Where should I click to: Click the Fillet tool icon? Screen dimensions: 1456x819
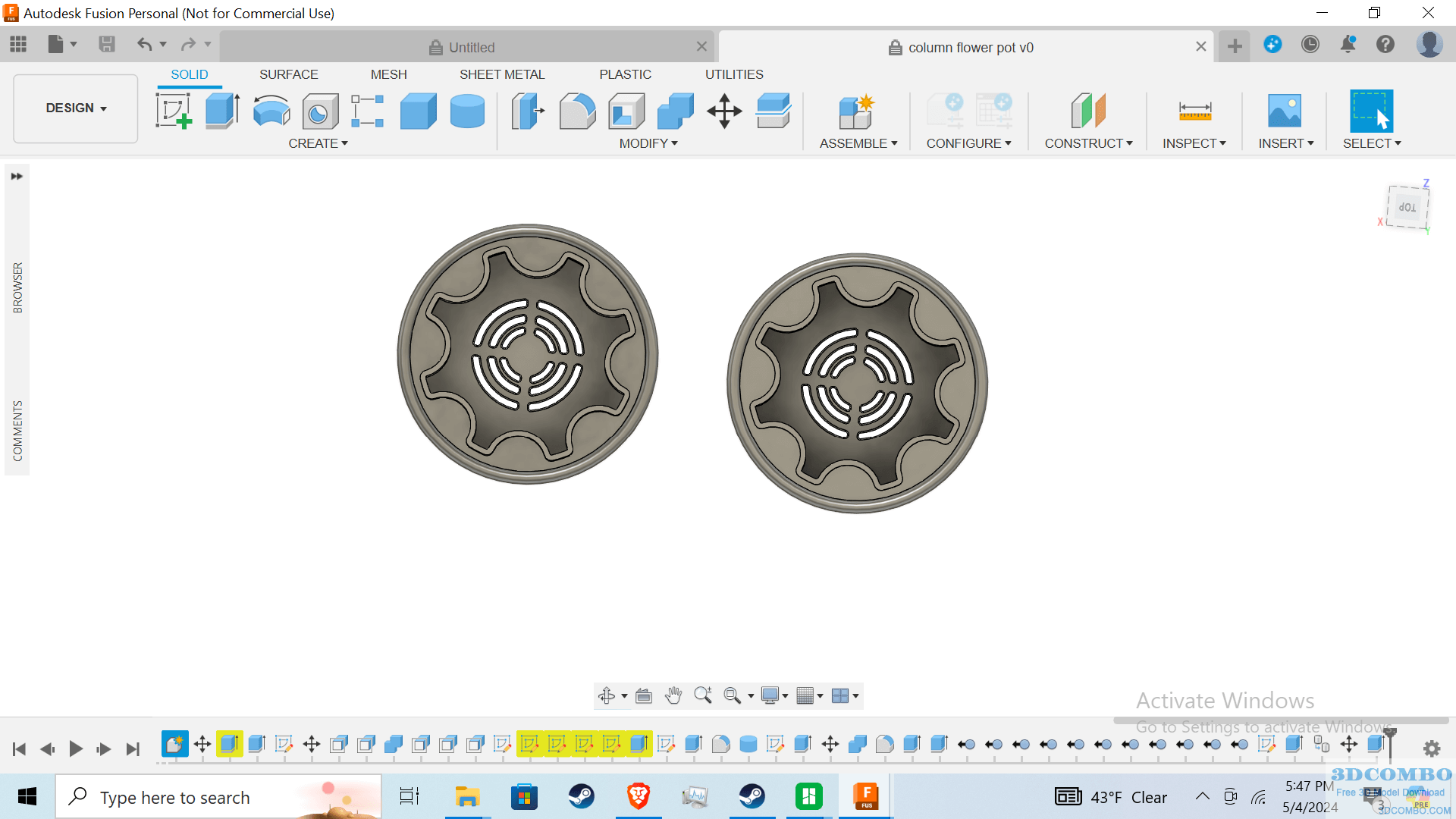[x=577, y=111]
